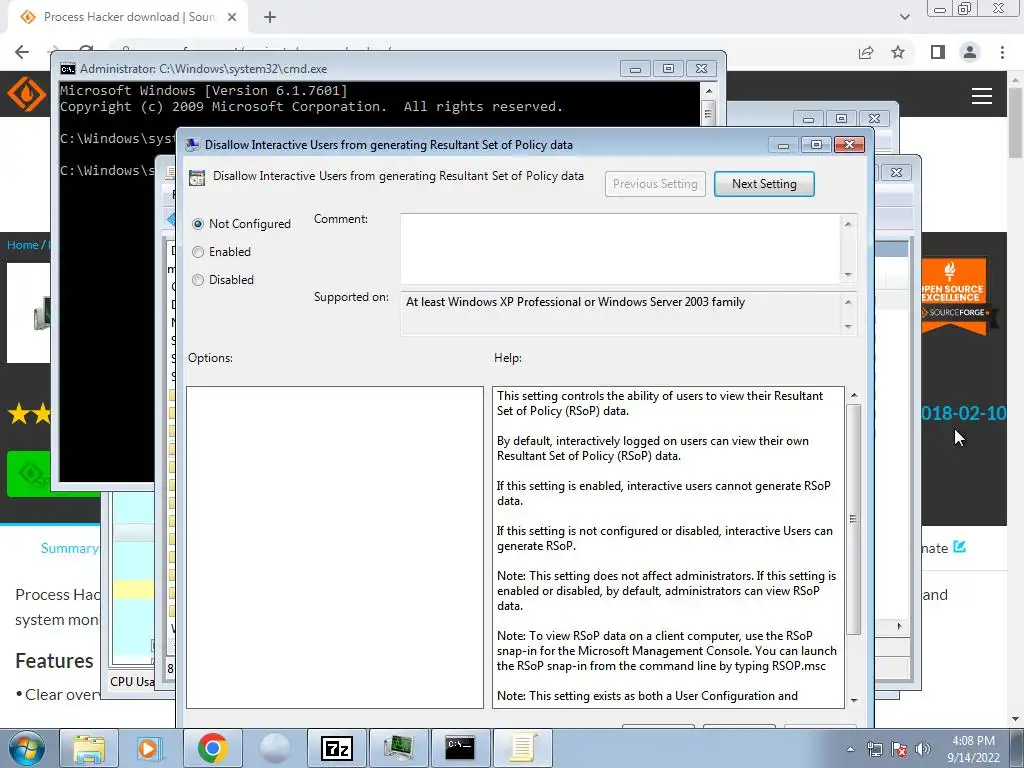Screen dimensions: 1024x768
Task: Click the Help pane scroll-up arrow
Action: (x=854, y=396)
